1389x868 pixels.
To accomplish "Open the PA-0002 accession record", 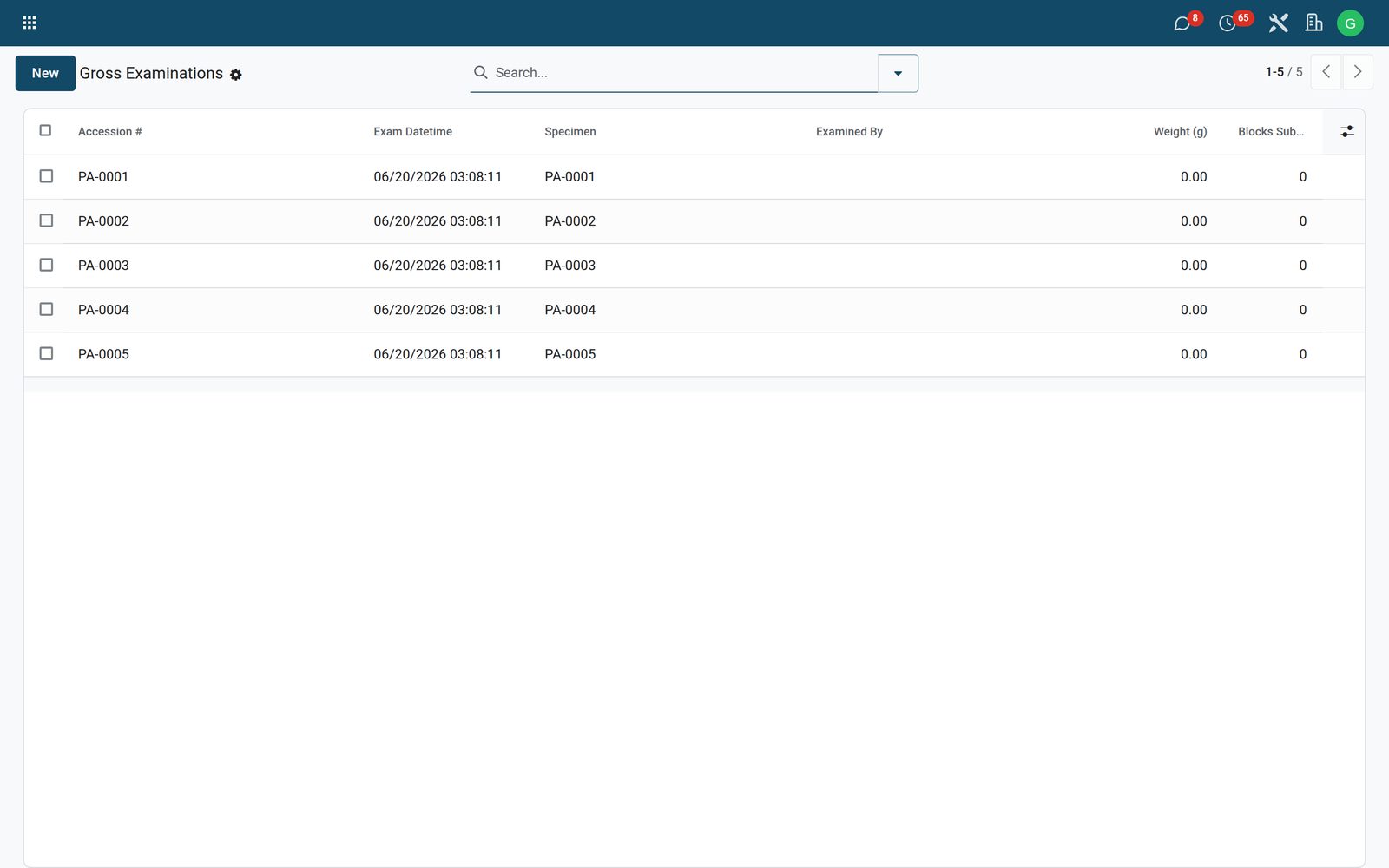I will [103, 221].
